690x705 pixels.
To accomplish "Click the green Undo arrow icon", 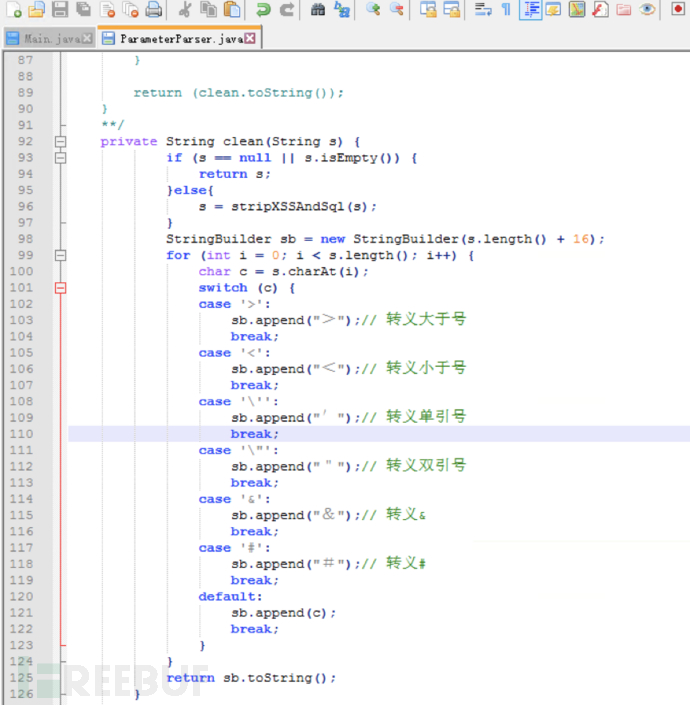I will coord(262,10).
